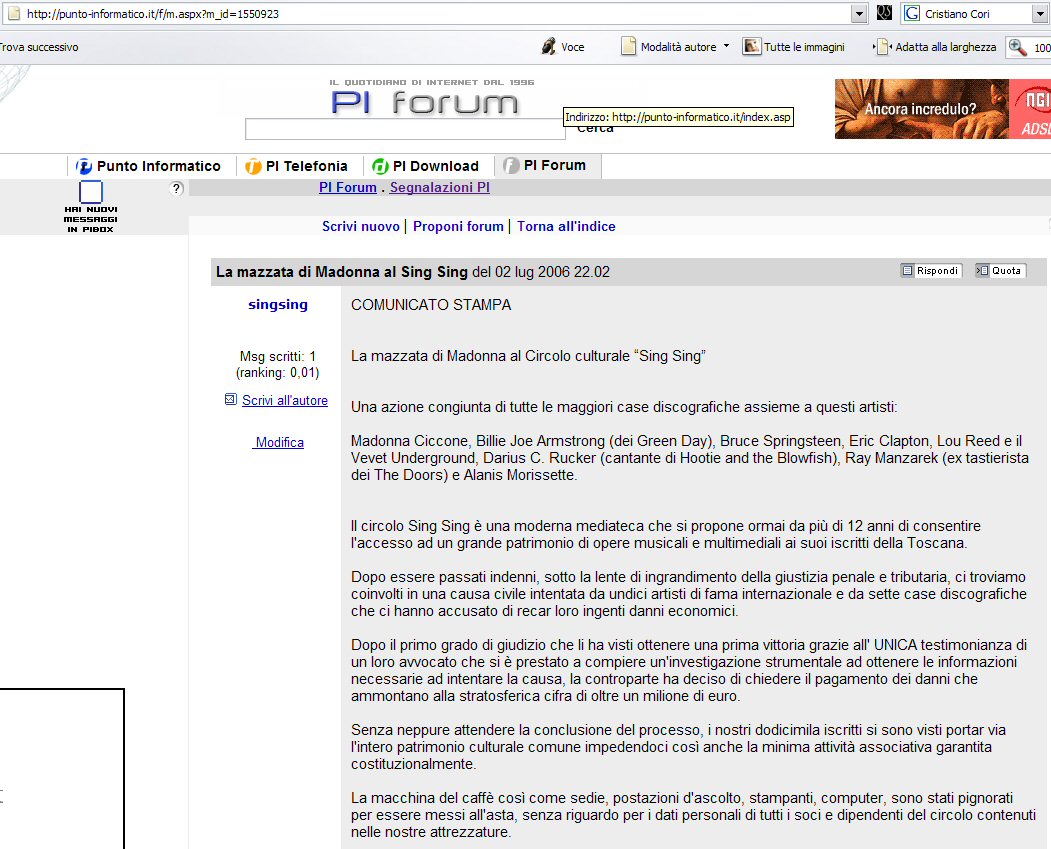Open the Modalità autore dropdown

coord(726,47)
